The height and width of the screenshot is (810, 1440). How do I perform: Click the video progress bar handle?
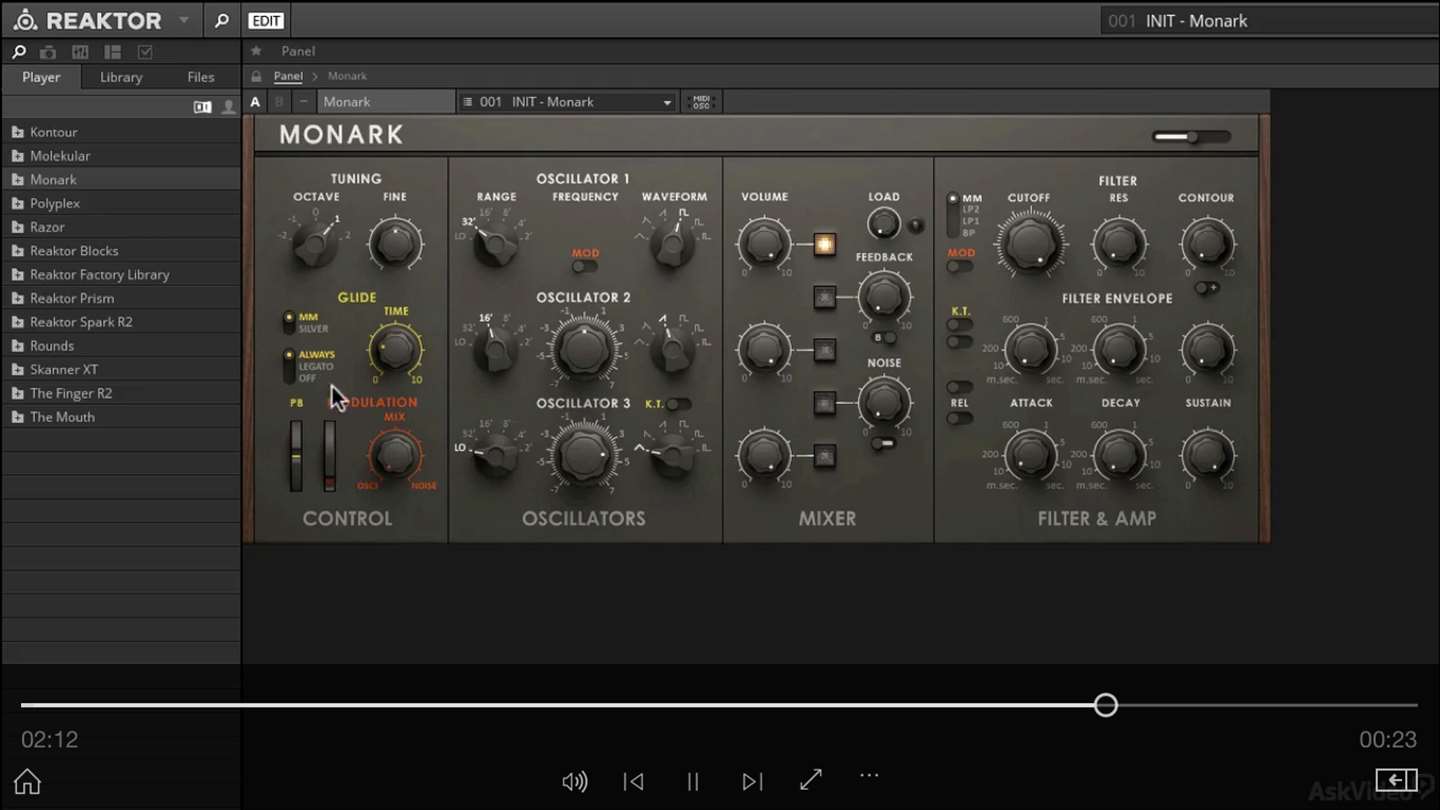(1105, 705)
